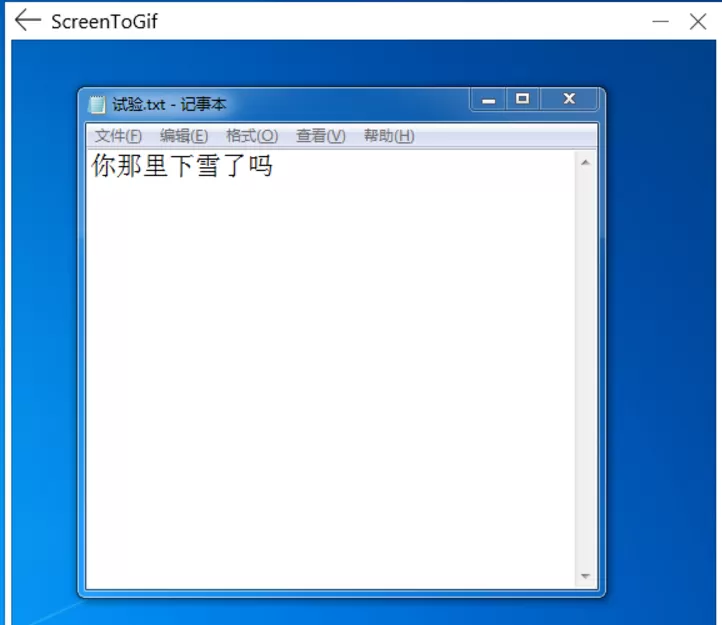The height and width of the screenshot is (625, 722).
Task: Click the ScreenToGif title text
Action: click(x=104, y=22)
